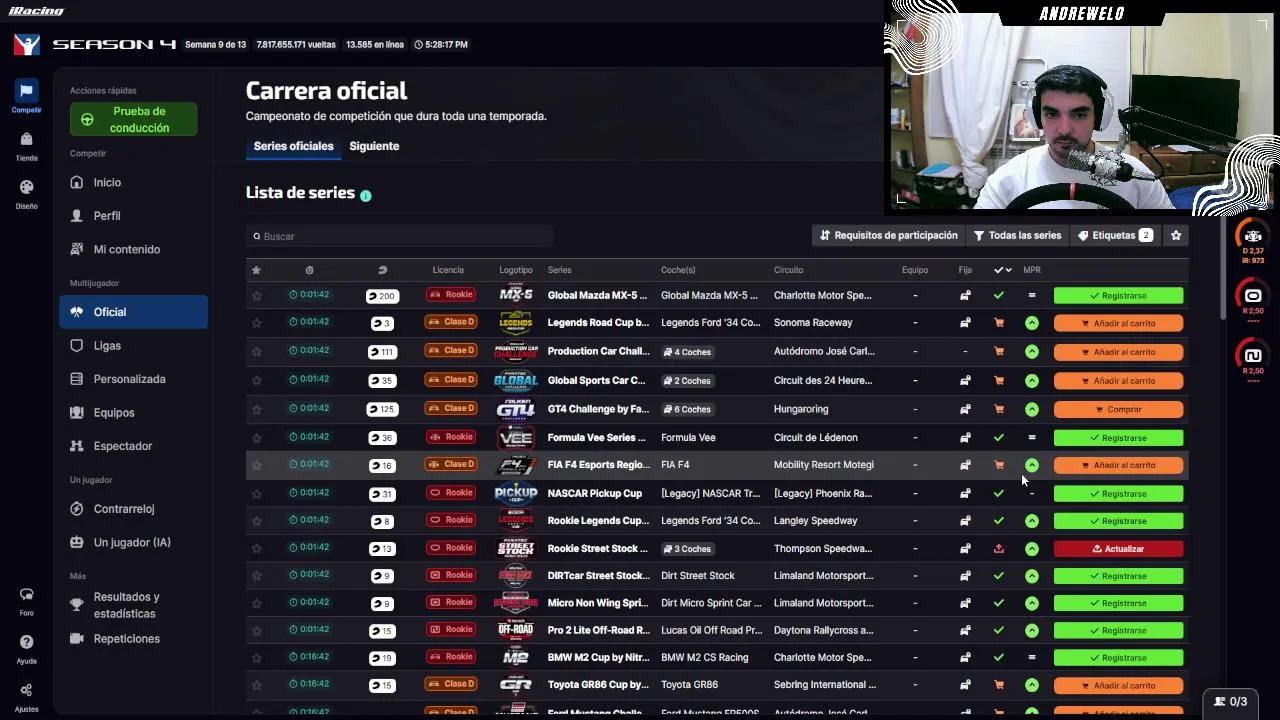
Task: Open the Diseño paint palette icon
Action: [x=27, y=187]
